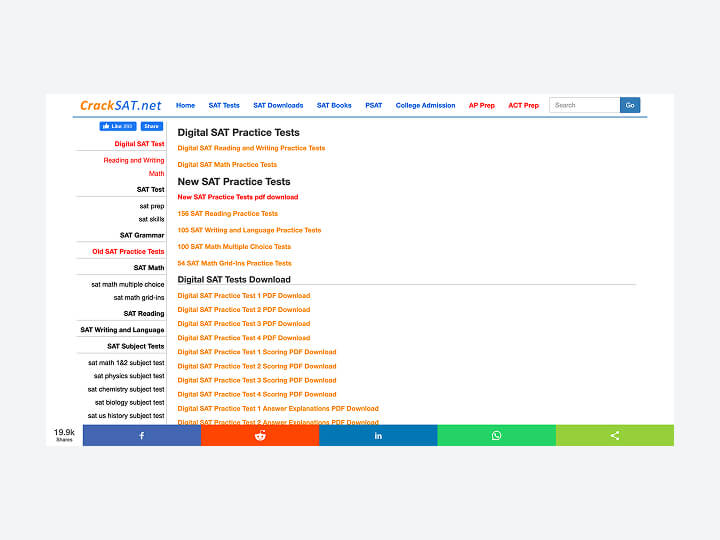Open Digital SAT Reading and Writing Practice Tests

[x=251, y=148]
